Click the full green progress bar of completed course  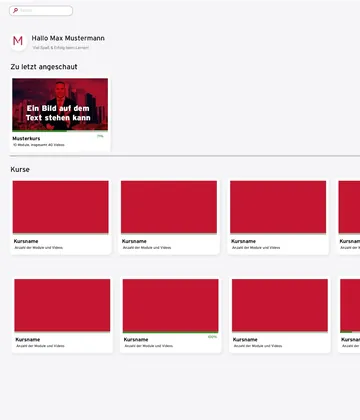pos(171,332)
